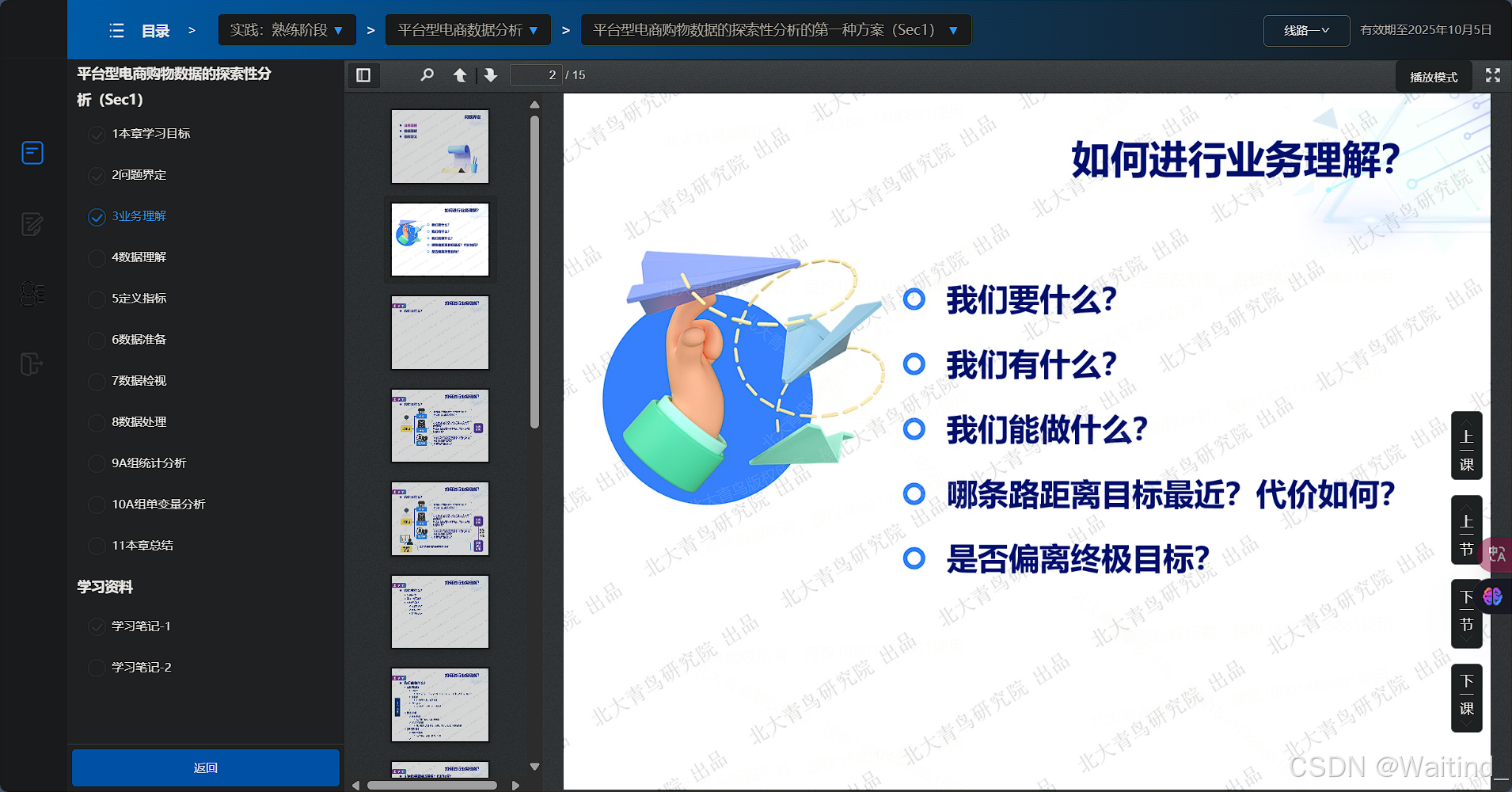Open section 11本章总结

pos(142,545)
